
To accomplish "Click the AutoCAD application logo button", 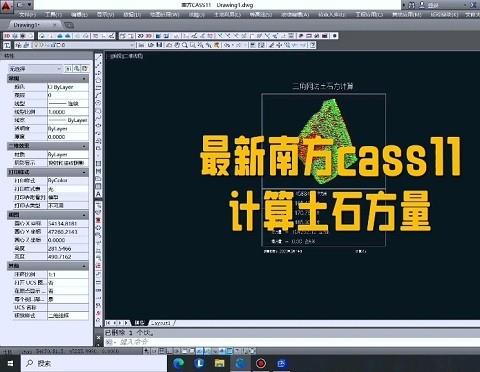I will point(7,6).
